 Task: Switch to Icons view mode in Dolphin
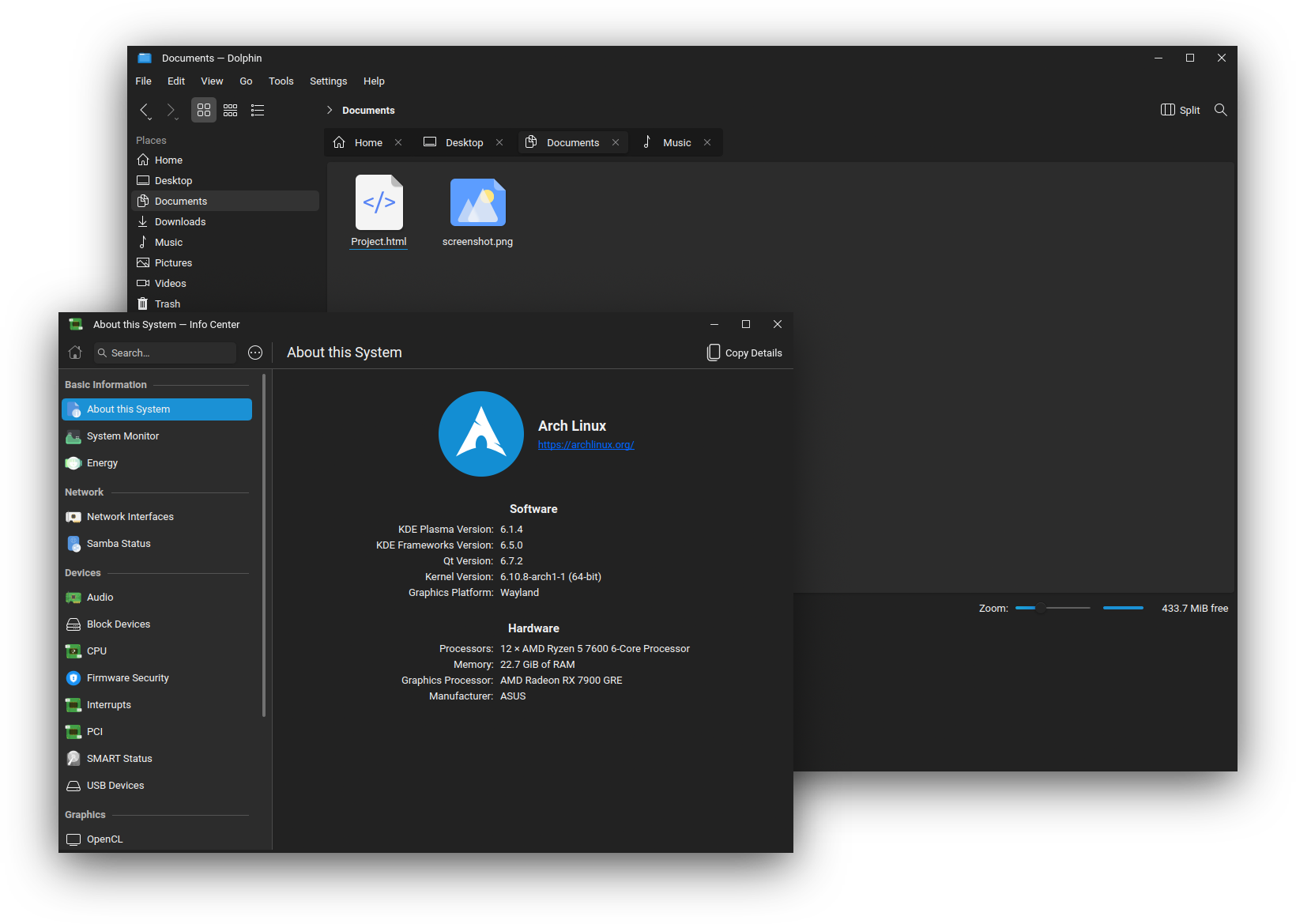tap(204, 111)
